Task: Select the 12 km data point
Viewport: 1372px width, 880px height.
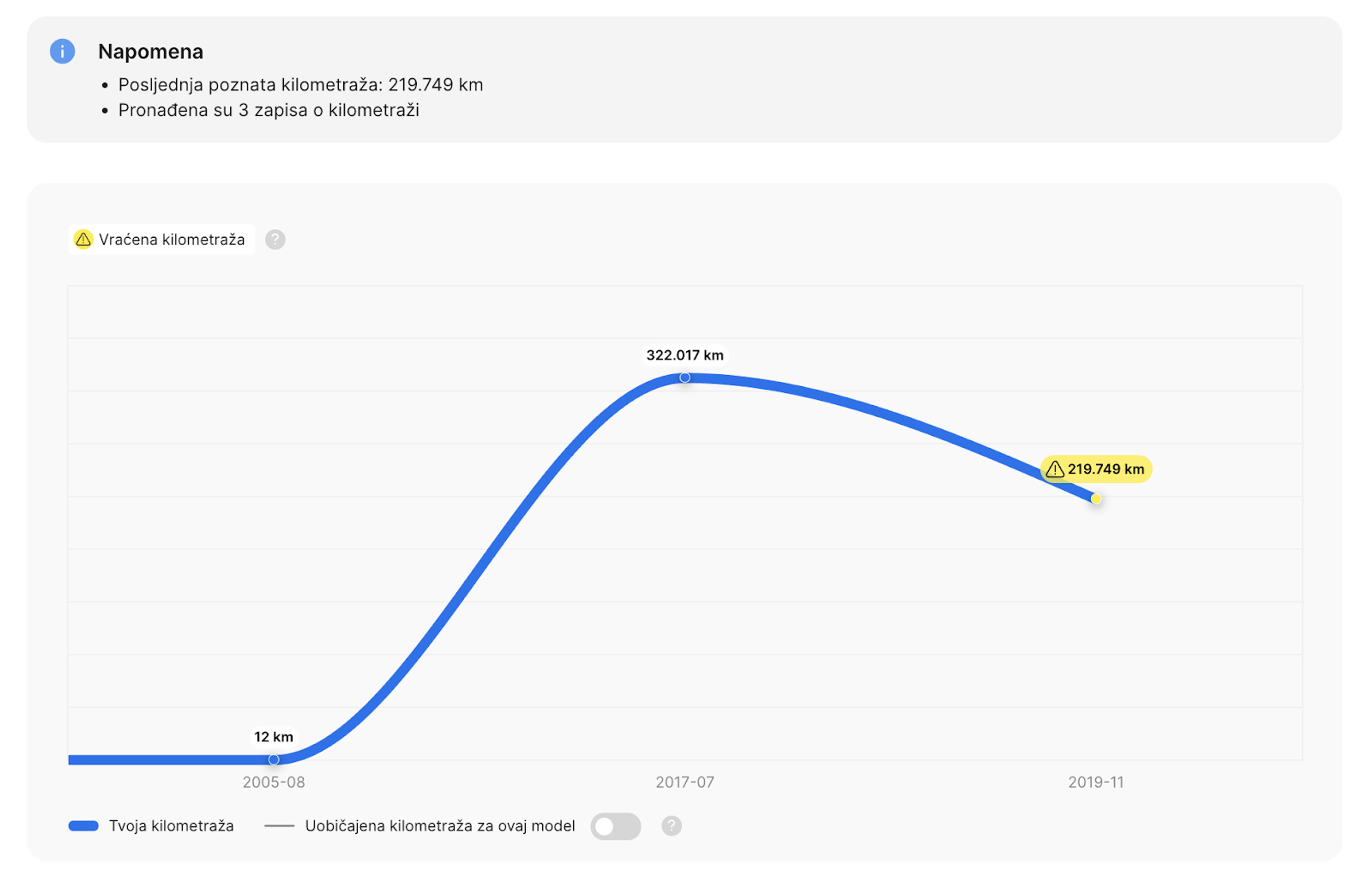Action: (x=274, y=760)
